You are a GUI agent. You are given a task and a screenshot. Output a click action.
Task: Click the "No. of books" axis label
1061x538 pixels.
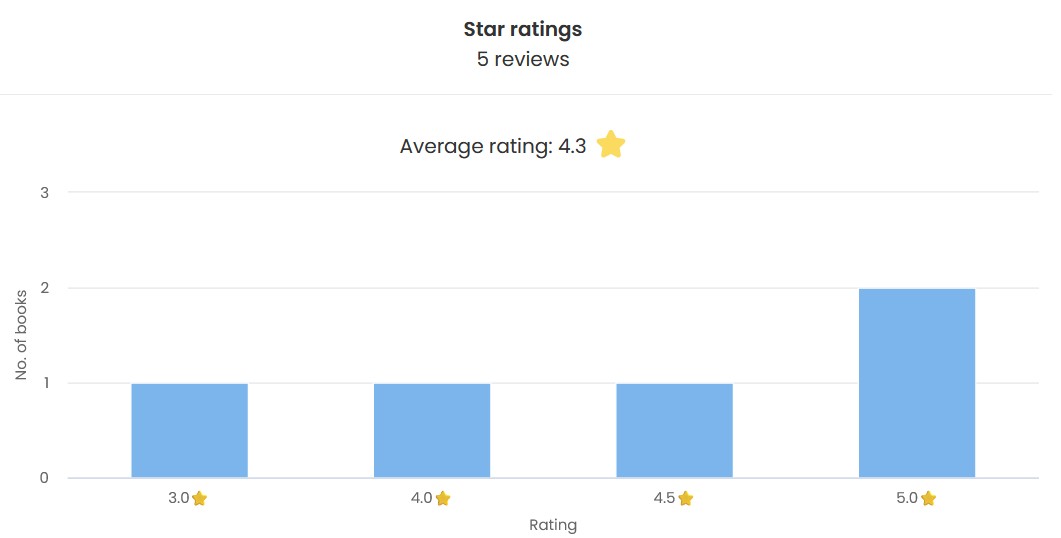coord(22,335)
